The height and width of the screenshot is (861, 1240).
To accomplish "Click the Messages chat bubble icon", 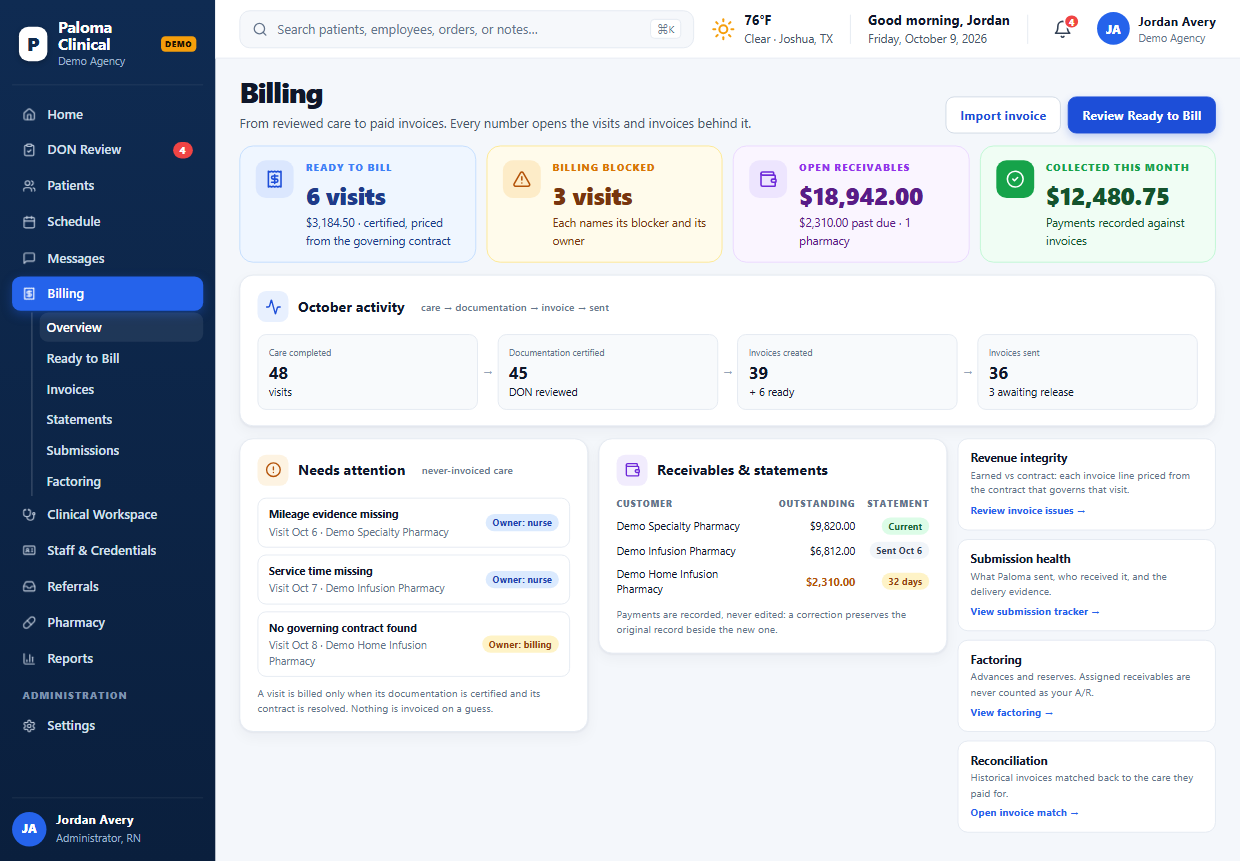I will coord(29,258).
